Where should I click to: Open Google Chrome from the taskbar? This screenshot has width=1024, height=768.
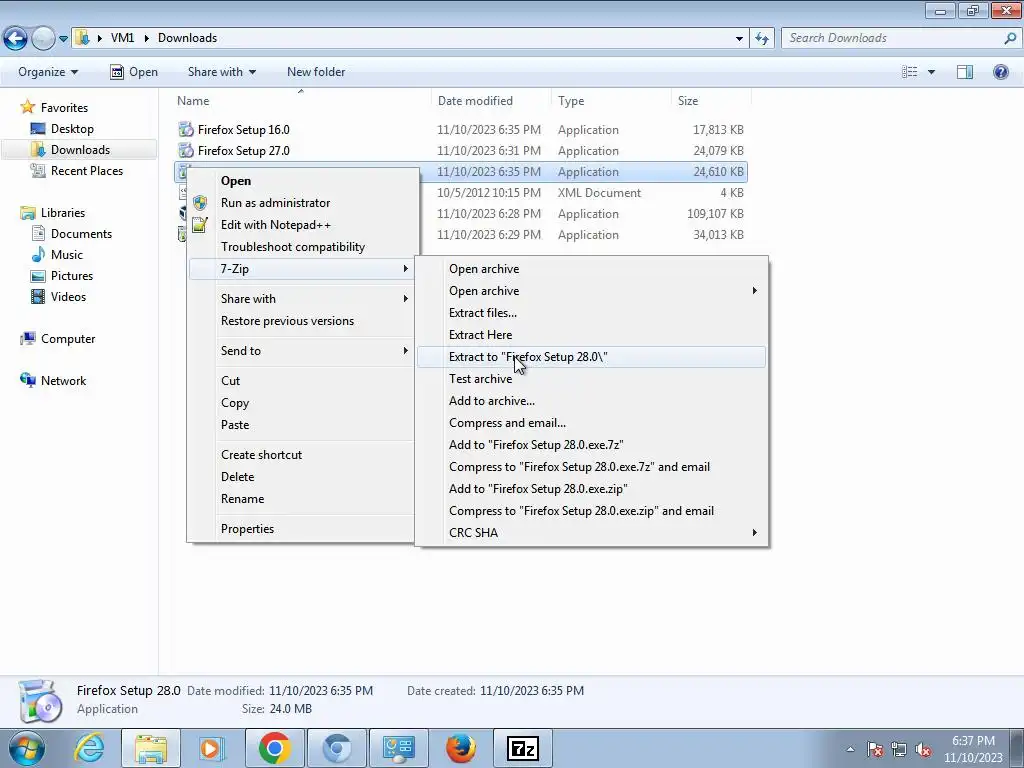click(x=274, y=748)
